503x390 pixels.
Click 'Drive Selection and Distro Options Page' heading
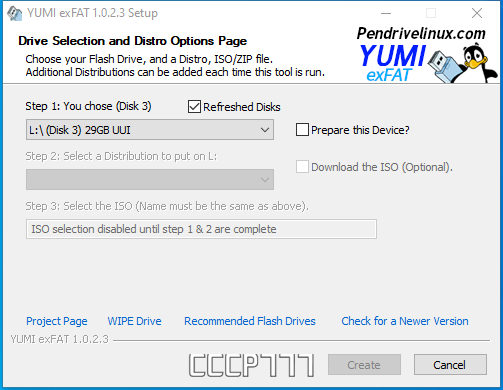click(x=132, y=41)
